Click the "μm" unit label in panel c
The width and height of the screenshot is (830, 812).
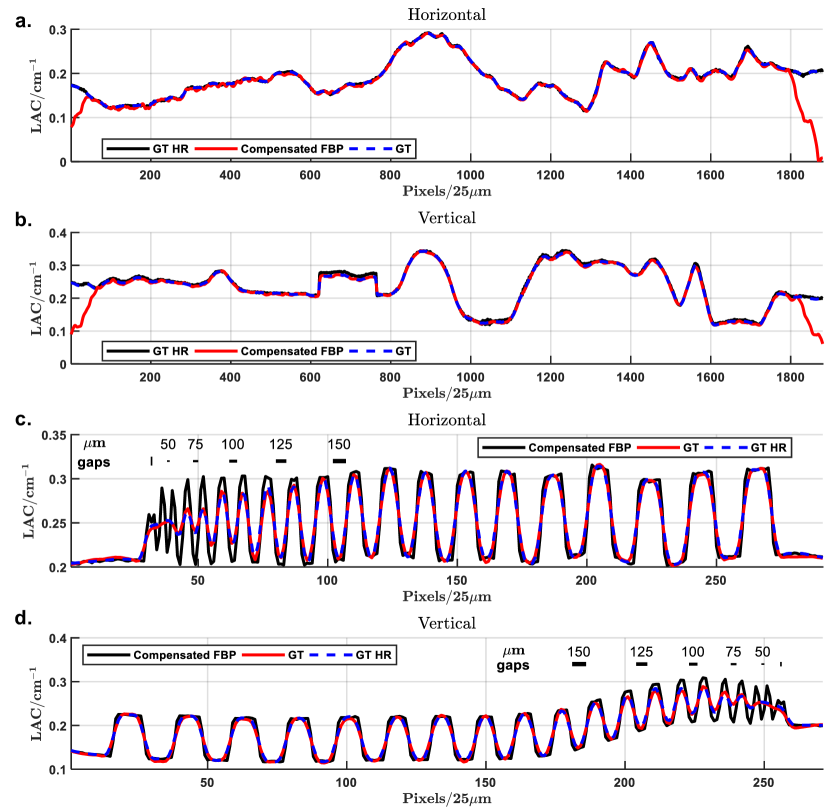tap(95, 444)
